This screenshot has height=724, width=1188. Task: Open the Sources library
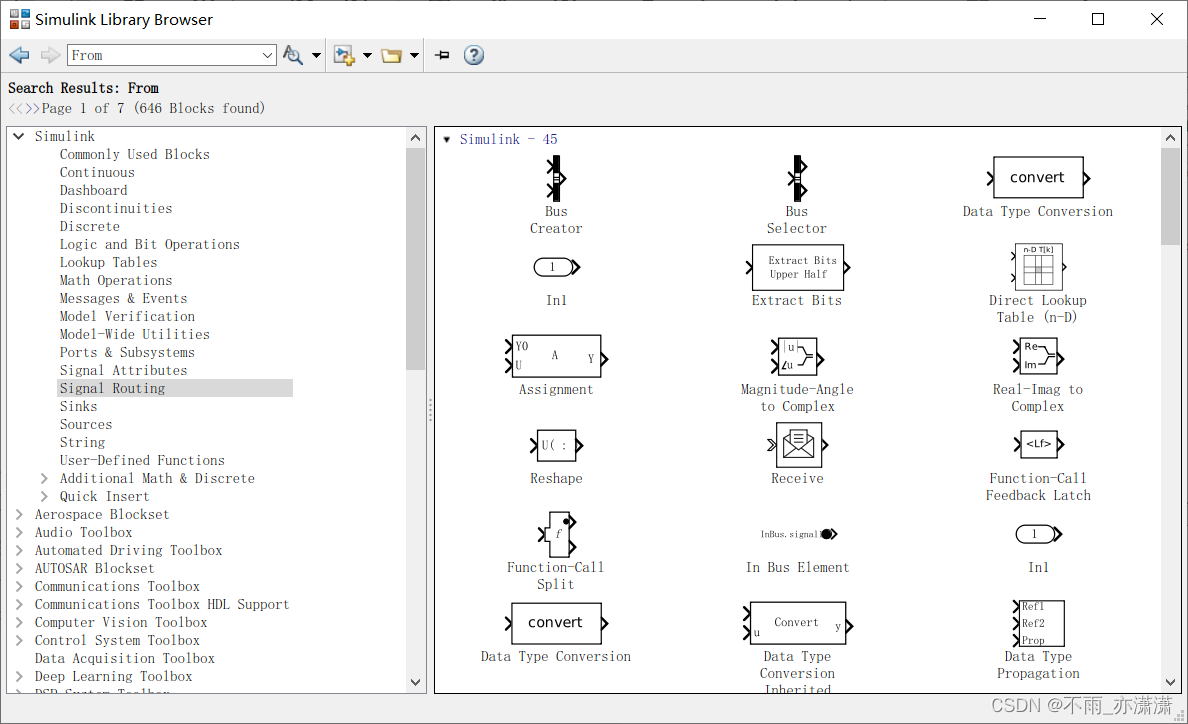pos(86,425)
